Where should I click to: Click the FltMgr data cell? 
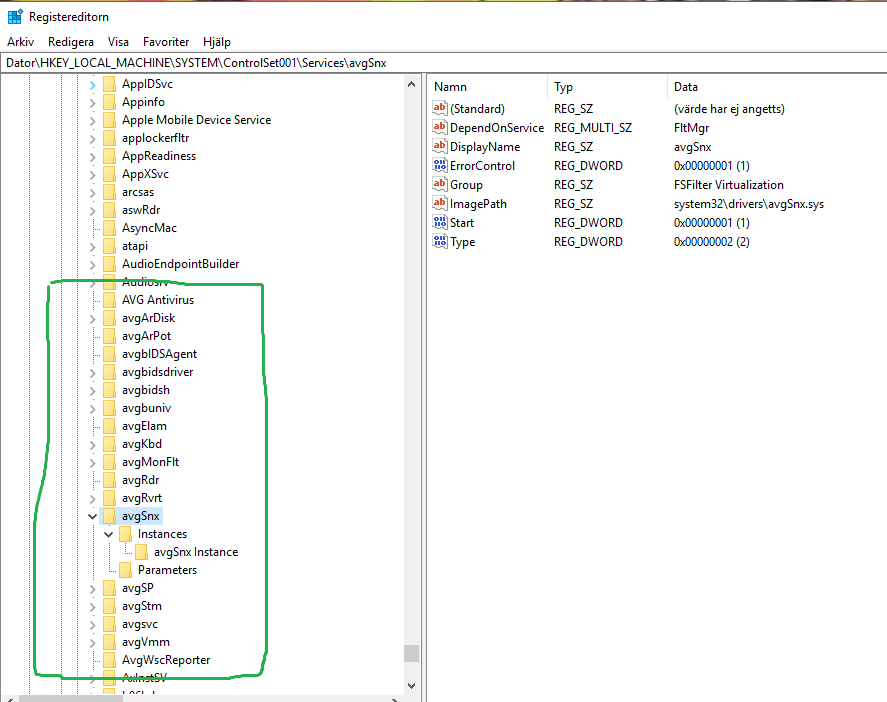tap(691, 128)
